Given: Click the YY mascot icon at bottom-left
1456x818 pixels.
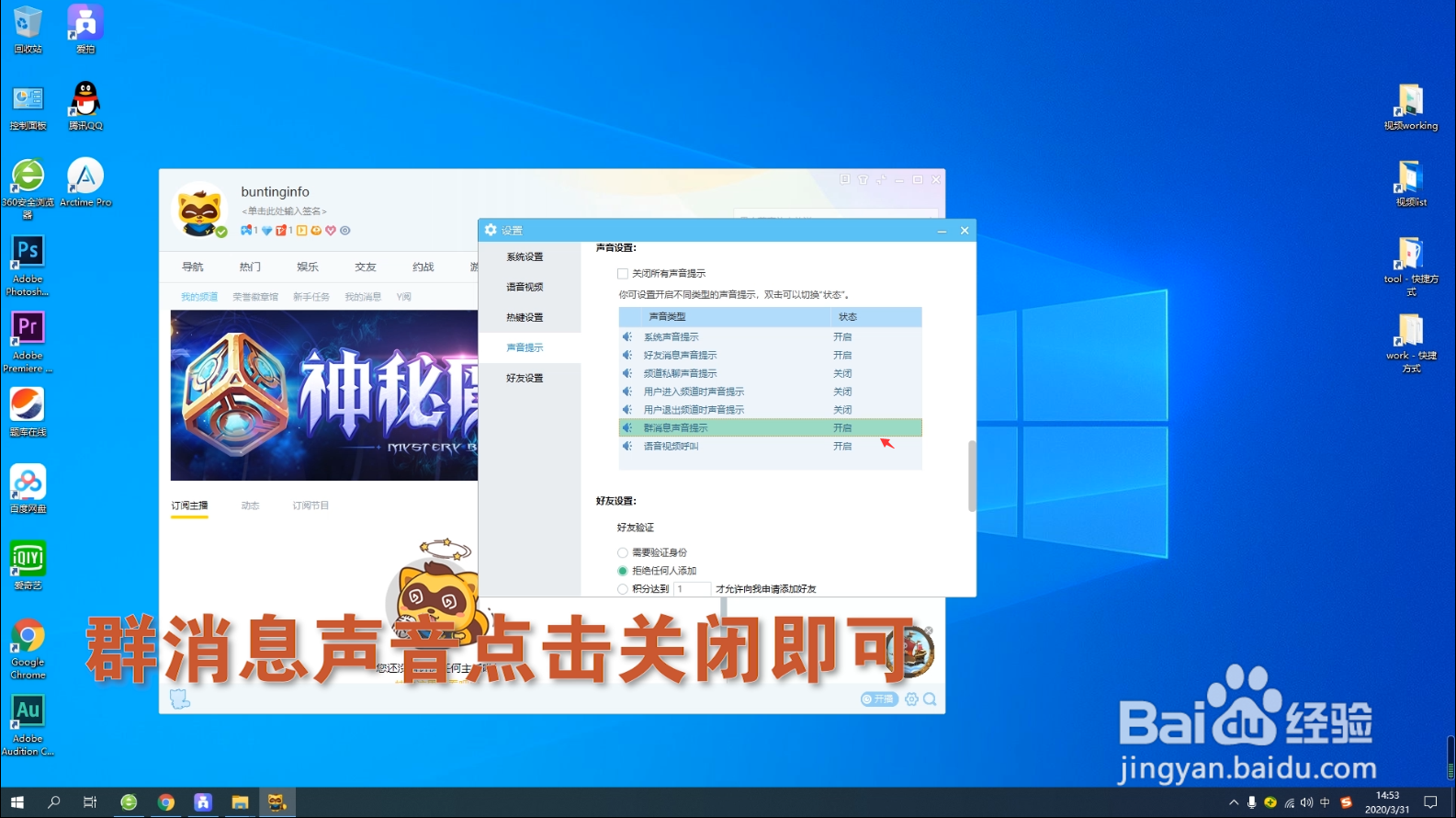Looking at the screenshot, I should pyautogui.click(x=180, y=699).
